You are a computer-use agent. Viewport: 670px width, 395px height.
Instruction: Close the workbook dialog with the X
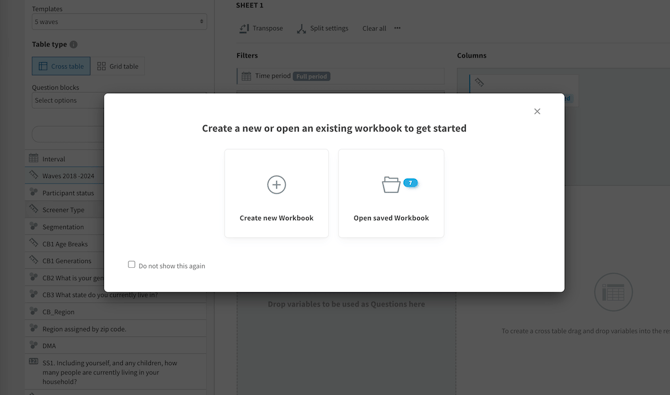537,111
